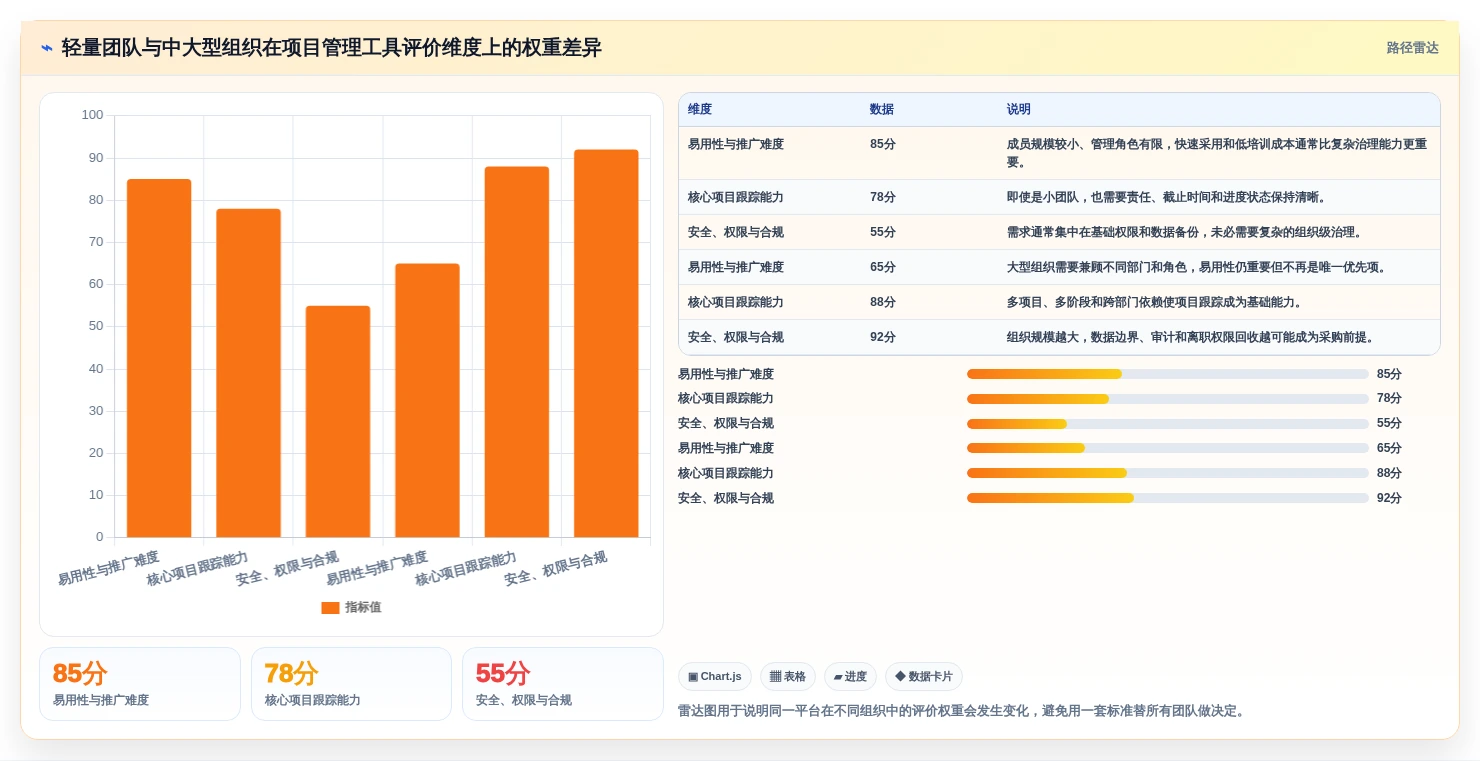The width and height of the screenshot is (1480, 761).
Task: Click the 85分 data card
Action: 140,684
